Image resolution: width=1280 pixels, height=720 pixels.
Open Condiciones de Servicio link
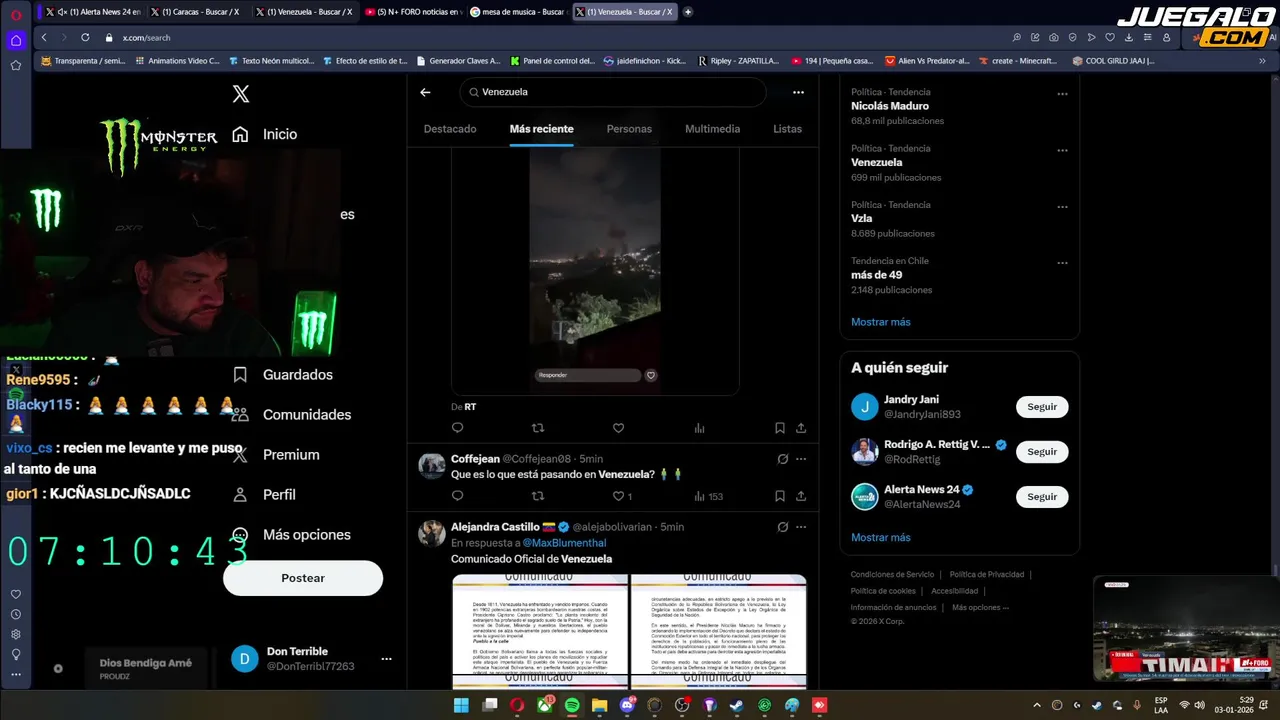(892, 575)
